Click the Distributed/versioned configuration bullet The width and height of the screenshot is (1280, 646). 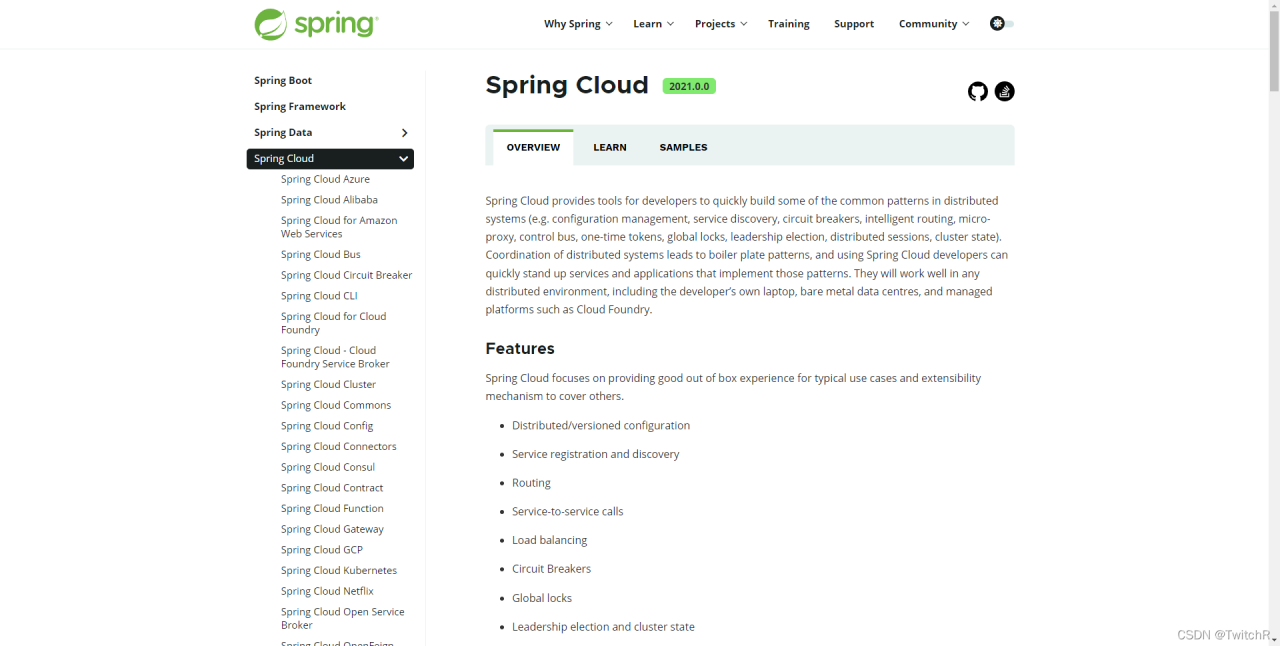(x=601, y=426)
